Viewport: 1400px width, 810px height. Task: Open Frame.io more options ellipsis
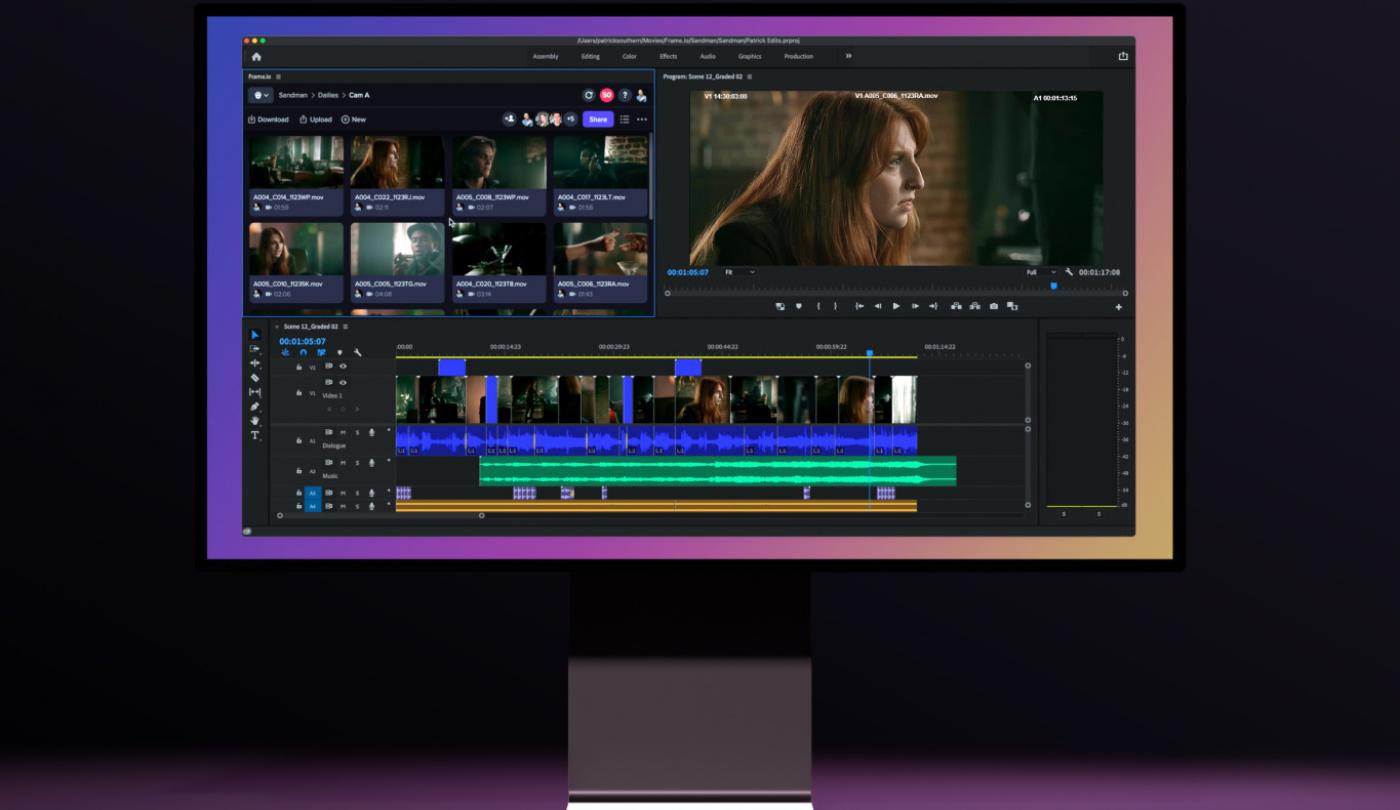tap(642, 119)
